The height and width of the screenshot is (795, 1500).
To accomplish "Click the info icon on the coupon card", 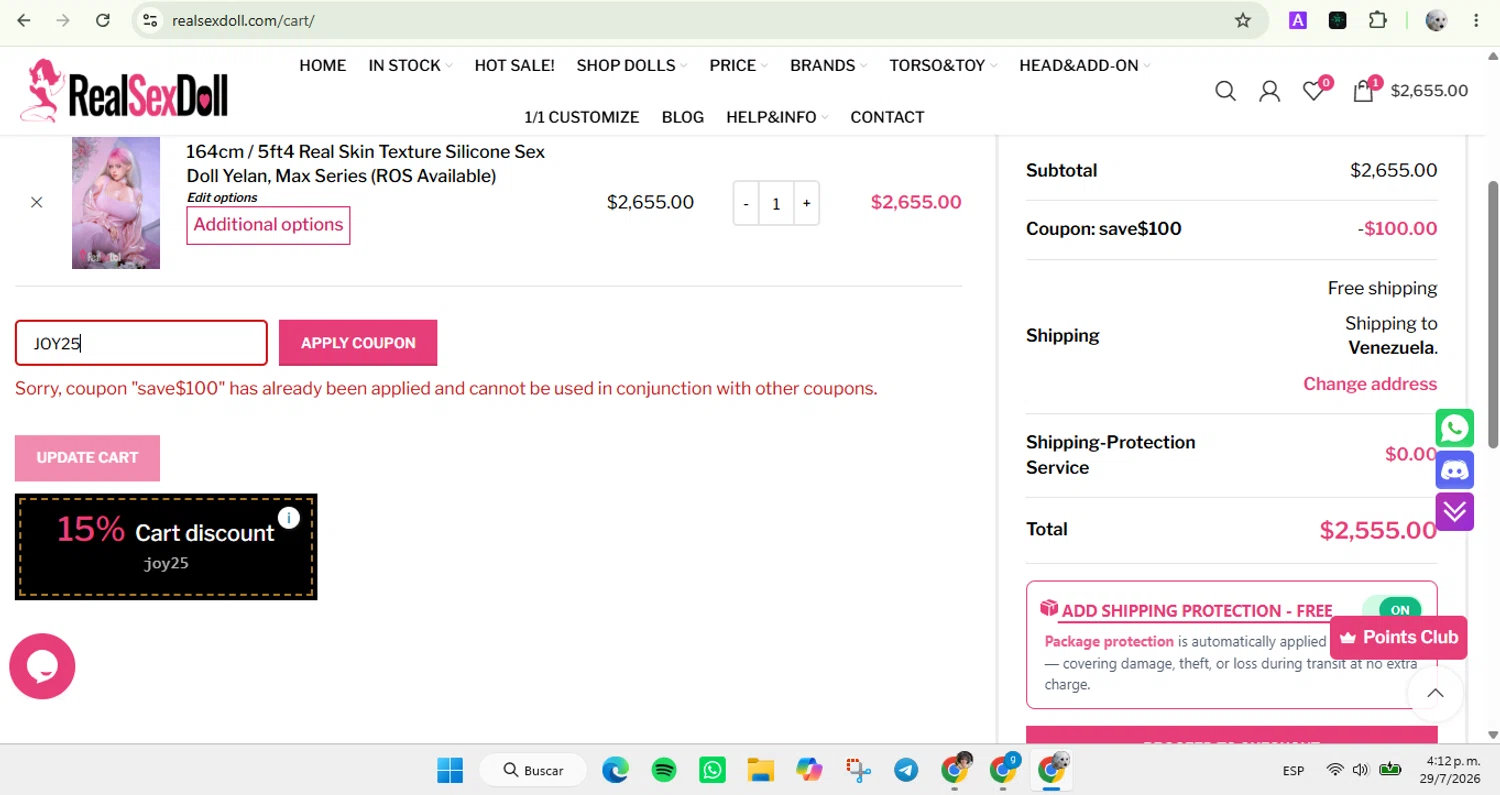I will [x=288, y=517].
